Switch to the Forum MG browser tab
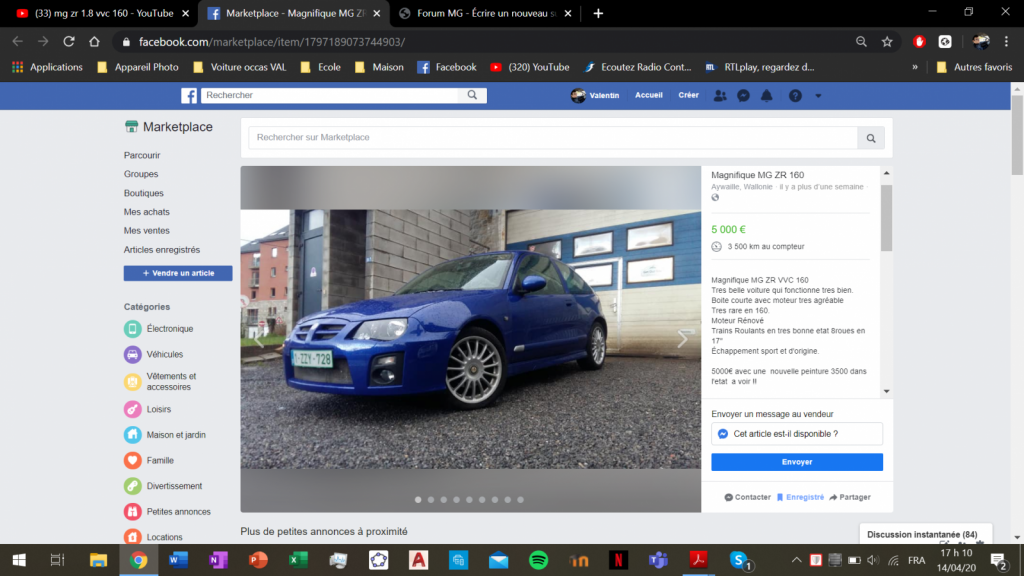This screenshot has width=1024, height=576. 485,13
